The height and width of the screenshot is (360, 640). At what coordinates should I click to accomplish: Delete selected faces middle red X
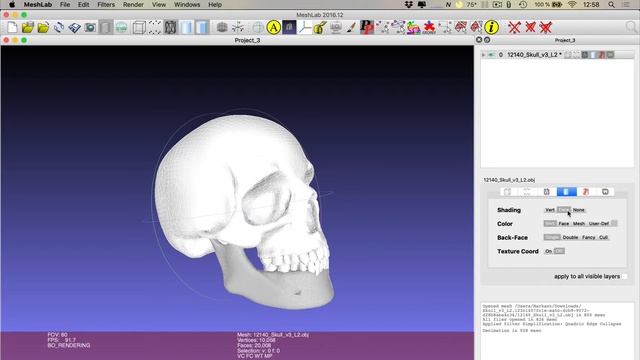[x=530, y=27]
